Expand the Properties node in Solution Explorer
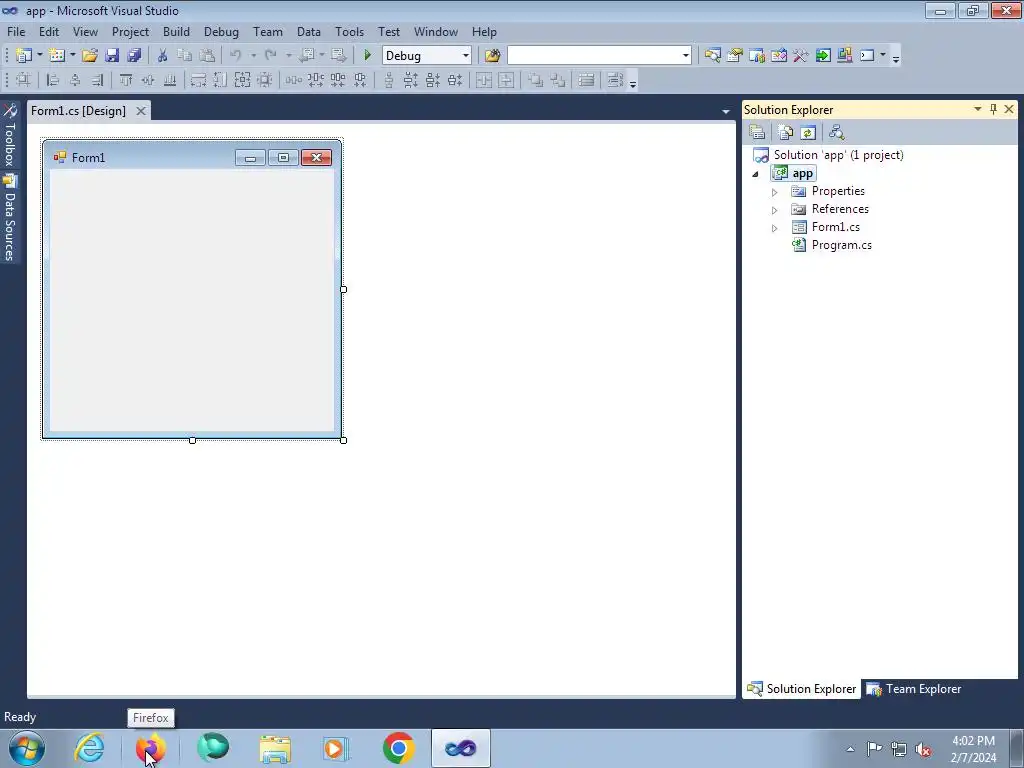 coord(775,192)
